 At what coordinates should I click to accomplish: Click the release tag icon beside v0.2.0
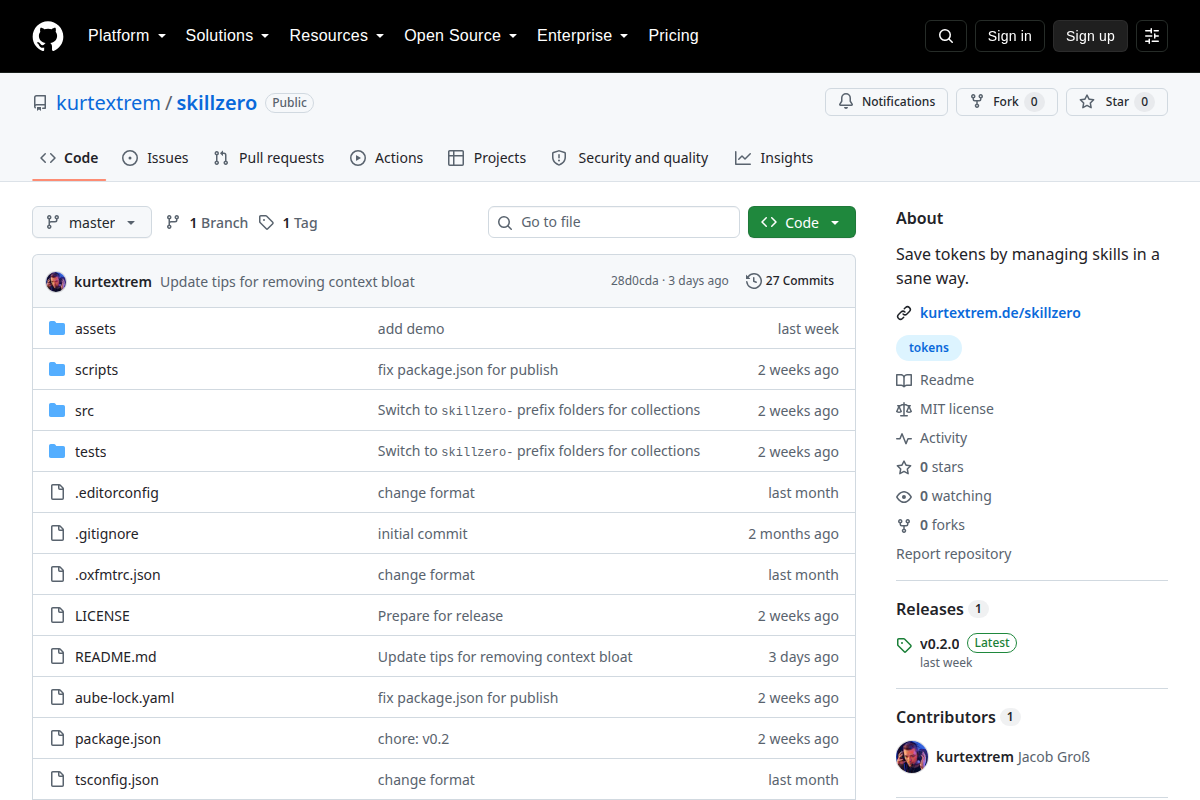point(904,645)
